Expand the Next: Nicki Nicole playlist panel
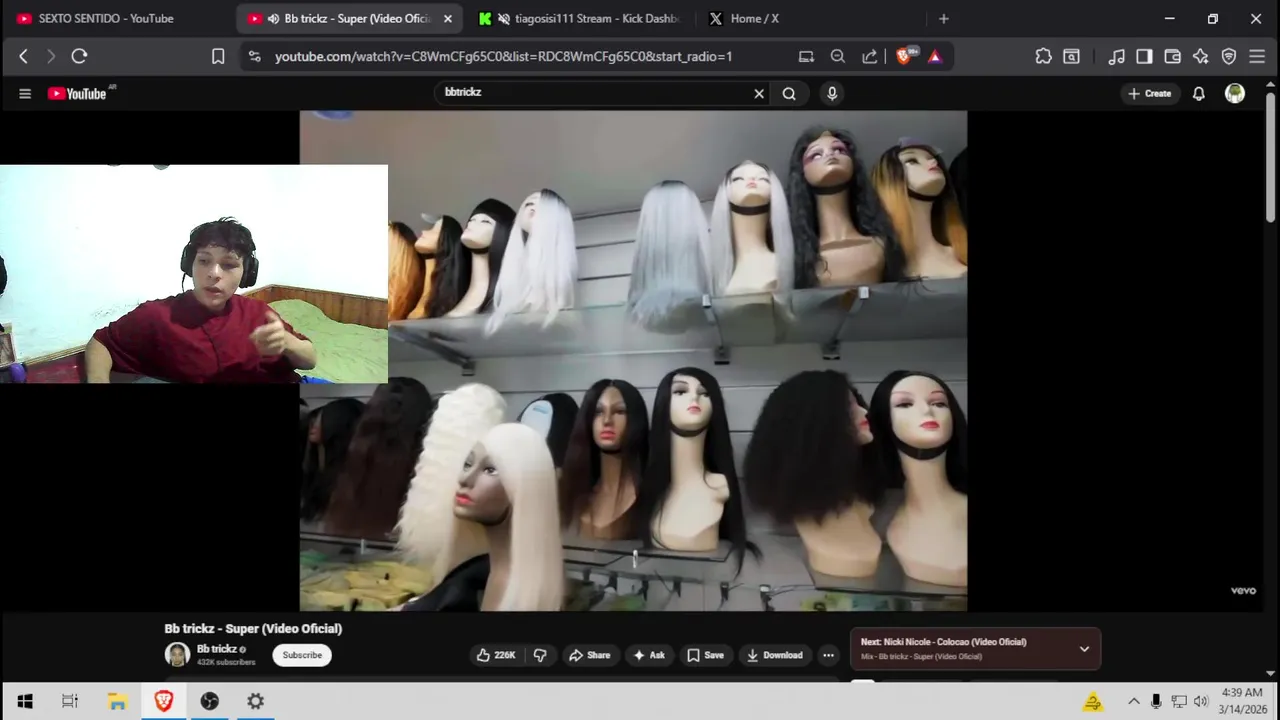 coord(1084,649)
